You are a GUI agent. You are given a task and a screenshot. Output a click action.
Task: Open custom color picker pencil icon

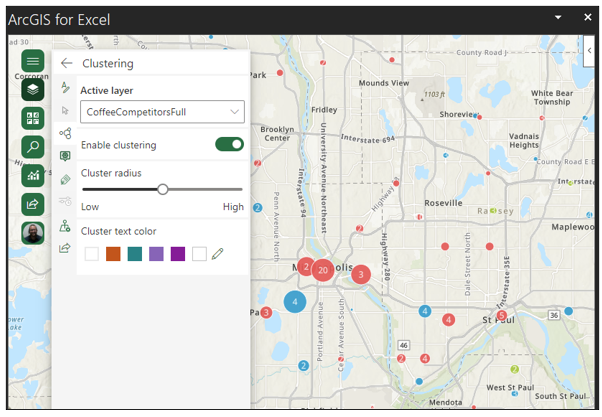pos(219,254)
